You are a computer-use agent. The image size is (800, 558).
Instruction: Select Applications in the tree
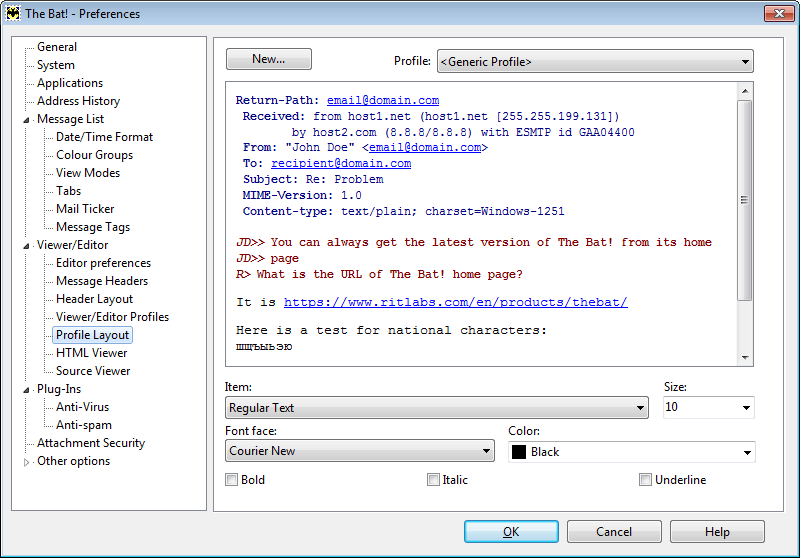(70, 83)
